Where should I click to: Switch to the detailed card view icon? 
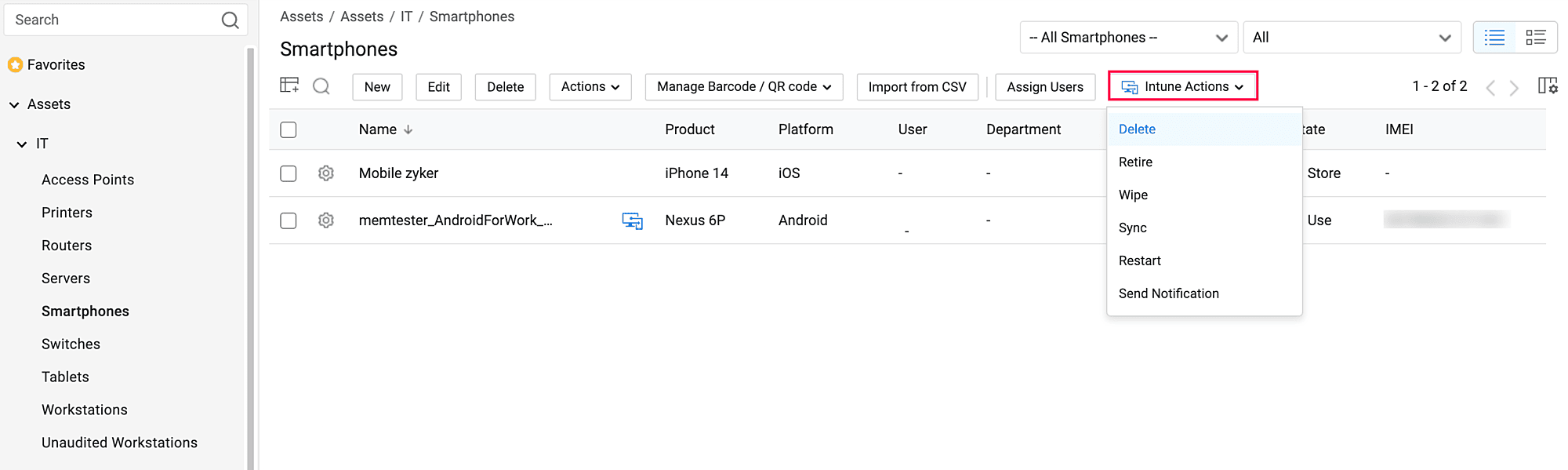point(1535,38)
